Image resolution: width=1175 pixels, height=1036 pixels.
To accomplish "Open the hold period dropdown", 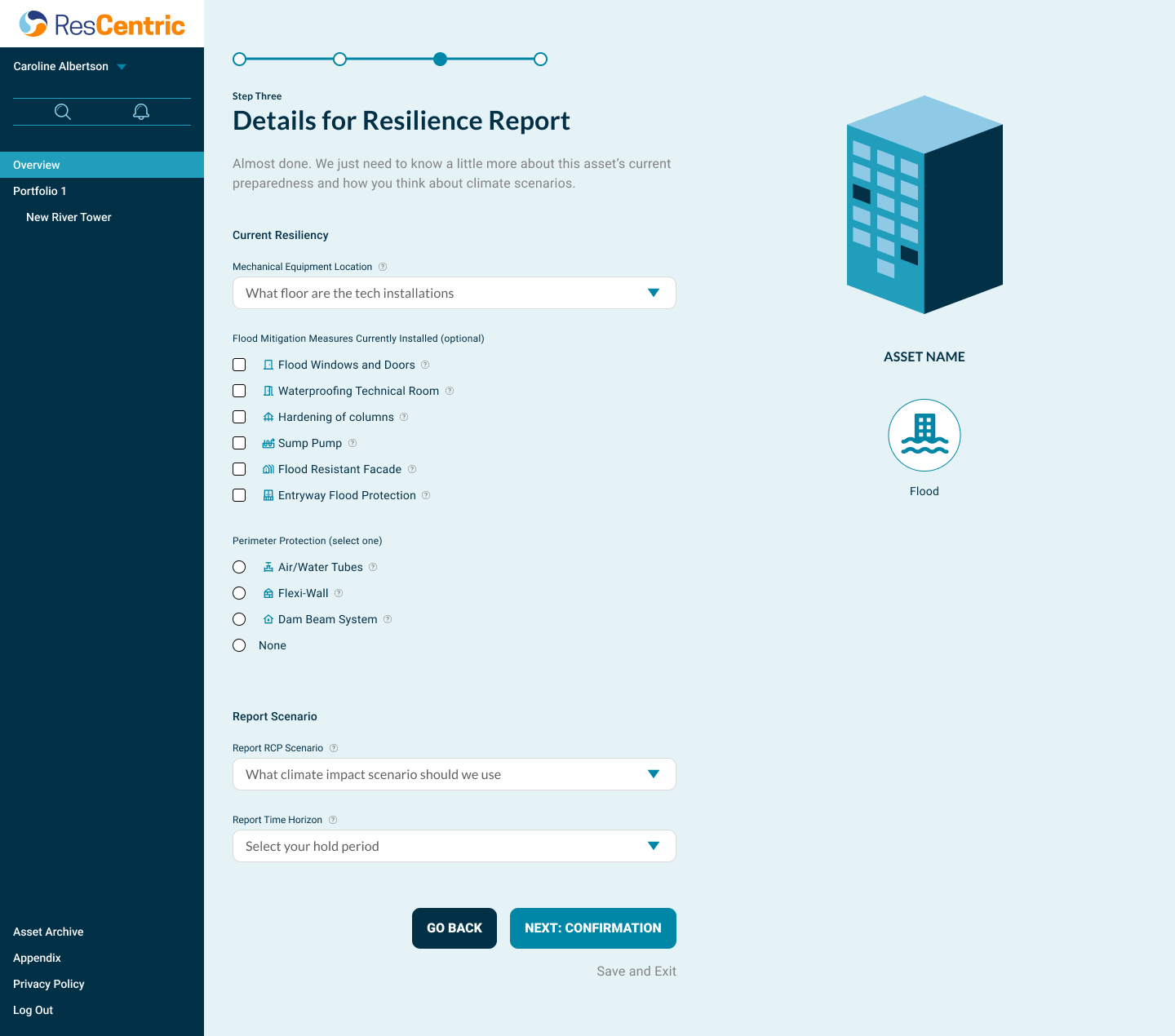I will [454, 846].
